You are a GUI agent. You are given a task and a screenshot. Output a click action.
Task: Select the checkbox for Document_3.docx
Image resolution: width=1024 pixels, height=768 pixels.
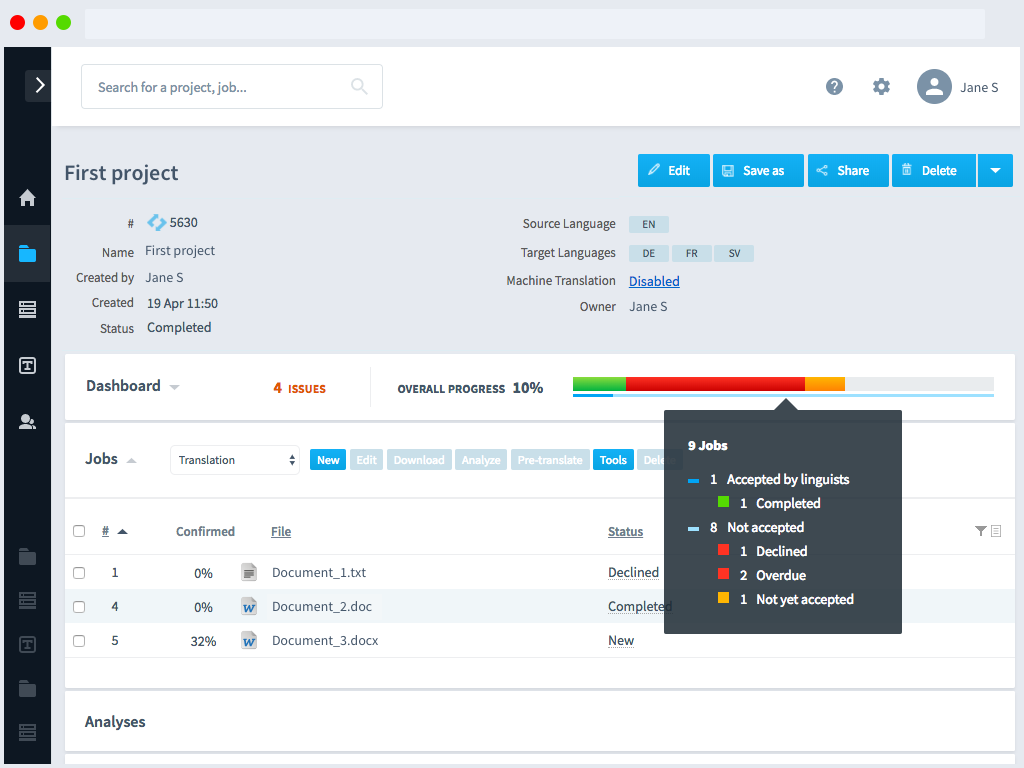[x=79, y=641]
